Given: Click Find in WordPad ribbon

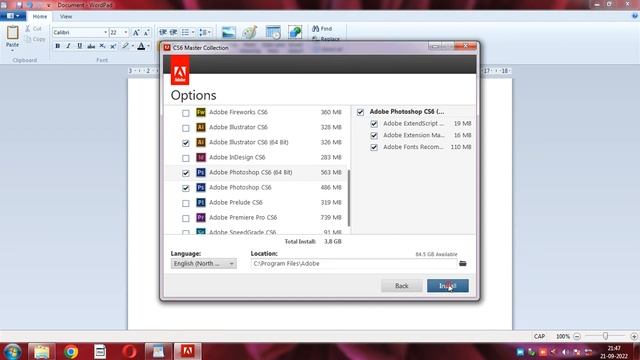Looking at the screenshot, I should [x=322, y=29].
